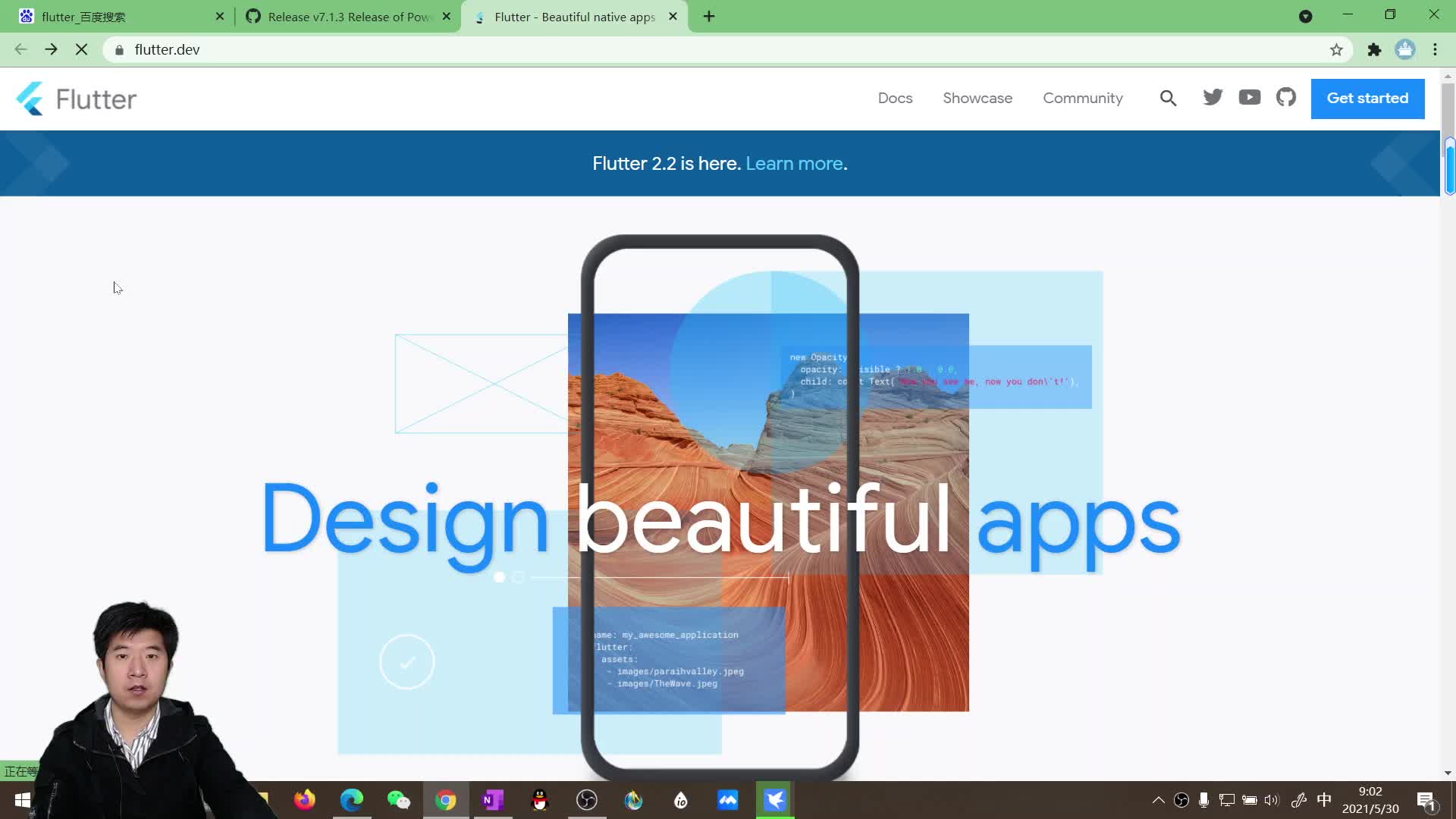Open Flutter Twitter profile
Viewport: 1456px width, 819px height.
[x=1213, y=97]
